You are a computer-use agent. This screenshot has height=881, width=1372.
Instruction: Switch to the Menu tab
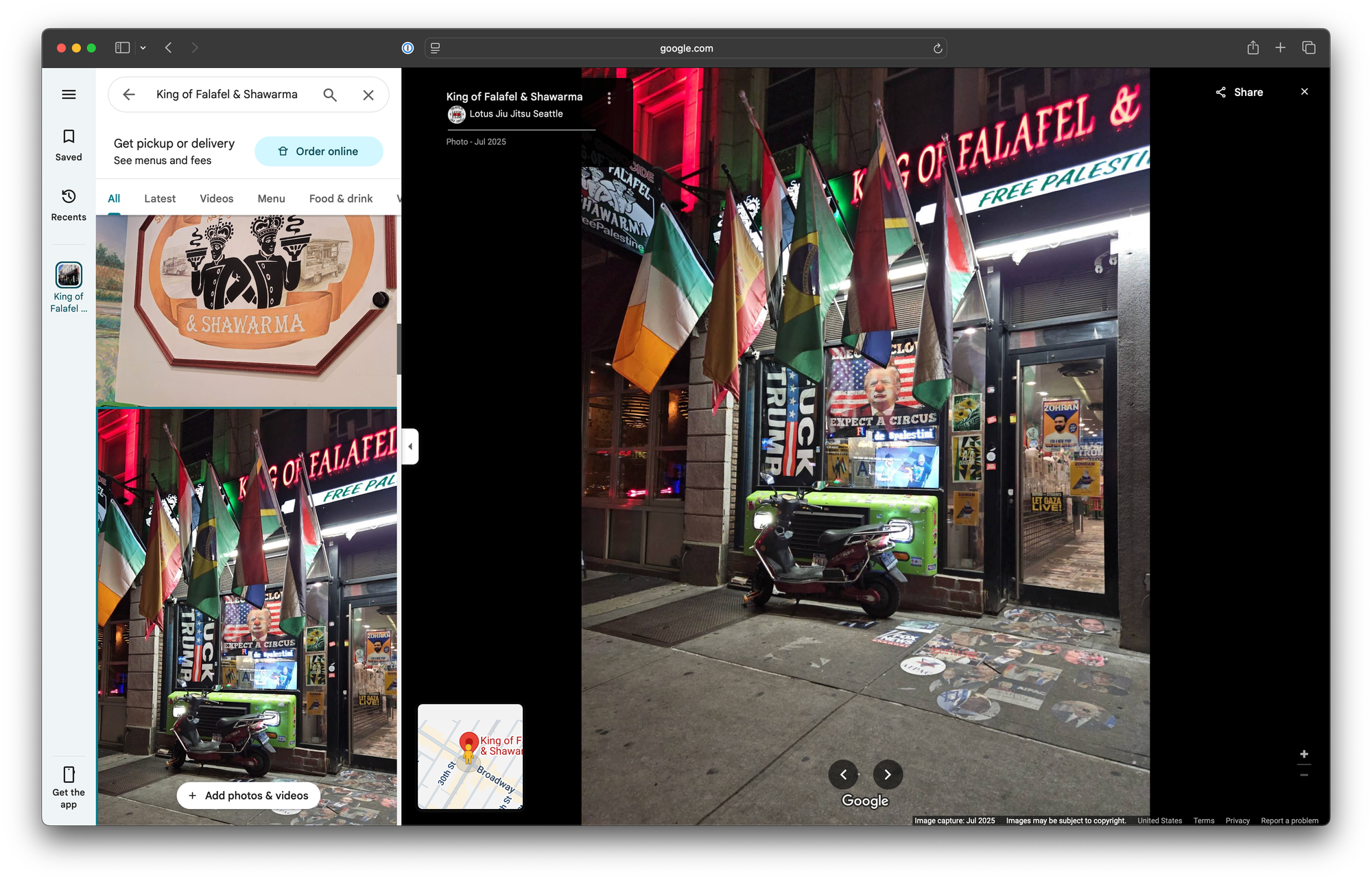point(272,198)
